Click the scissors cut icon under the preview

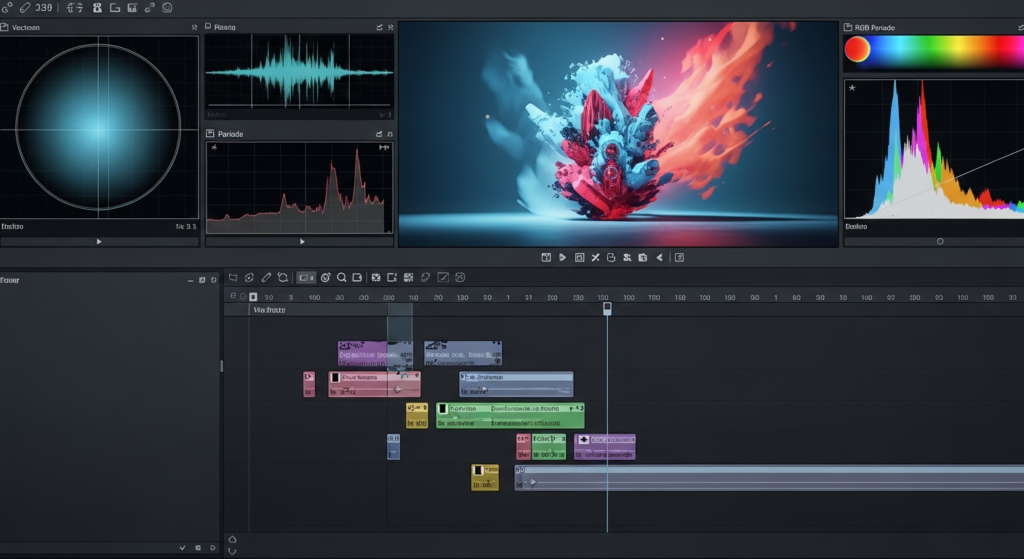tap(595, 258)
